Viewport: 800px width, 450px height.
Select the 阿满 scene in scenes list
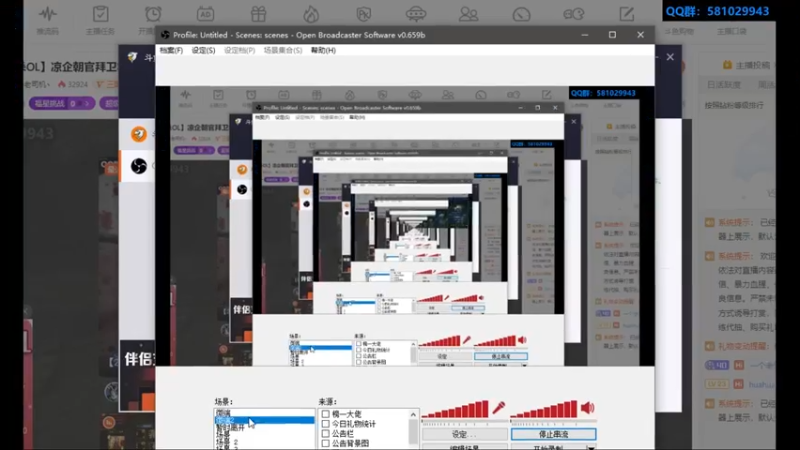point(223,413)
